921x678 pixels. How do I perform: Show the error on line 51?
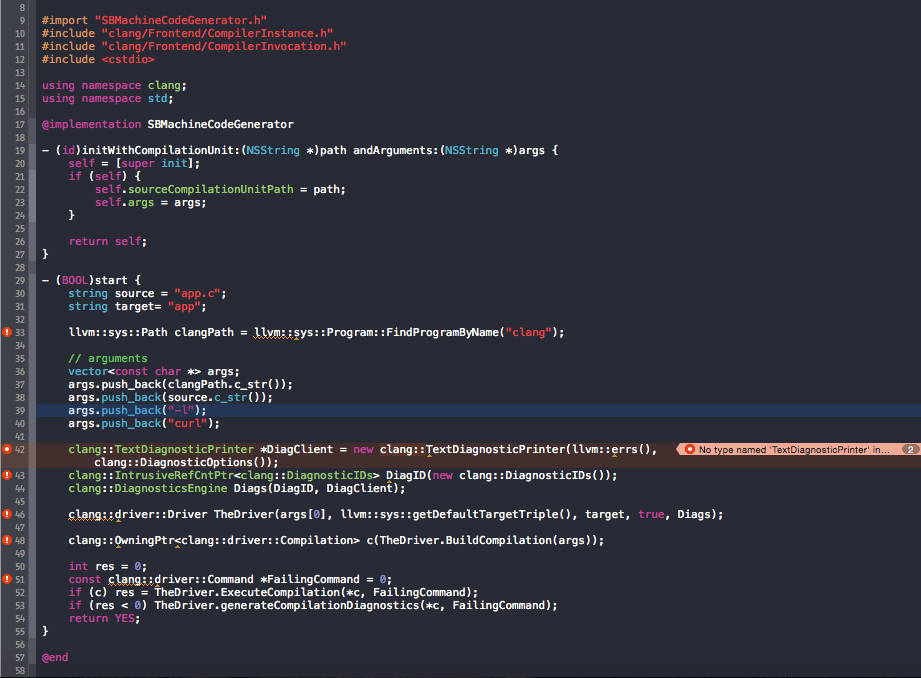pyautogui.click(x=7, y=579)
